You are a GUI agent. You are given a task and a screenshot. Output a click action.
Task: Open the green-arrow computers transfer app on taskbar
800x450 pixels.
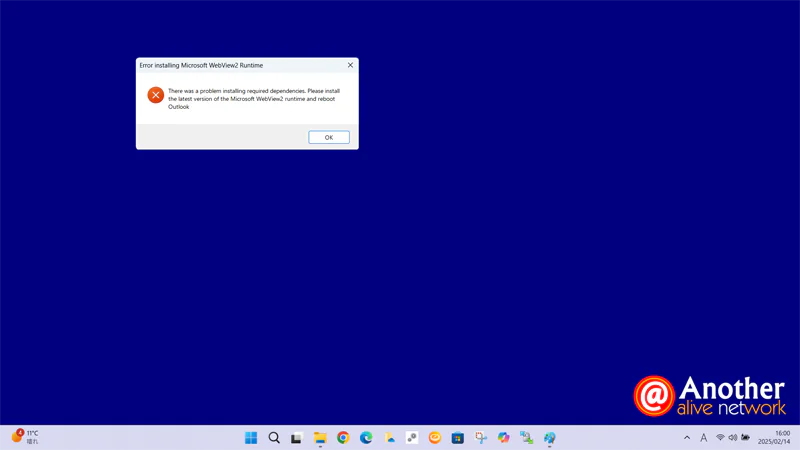pyautogui.click(x=527, y=438)
